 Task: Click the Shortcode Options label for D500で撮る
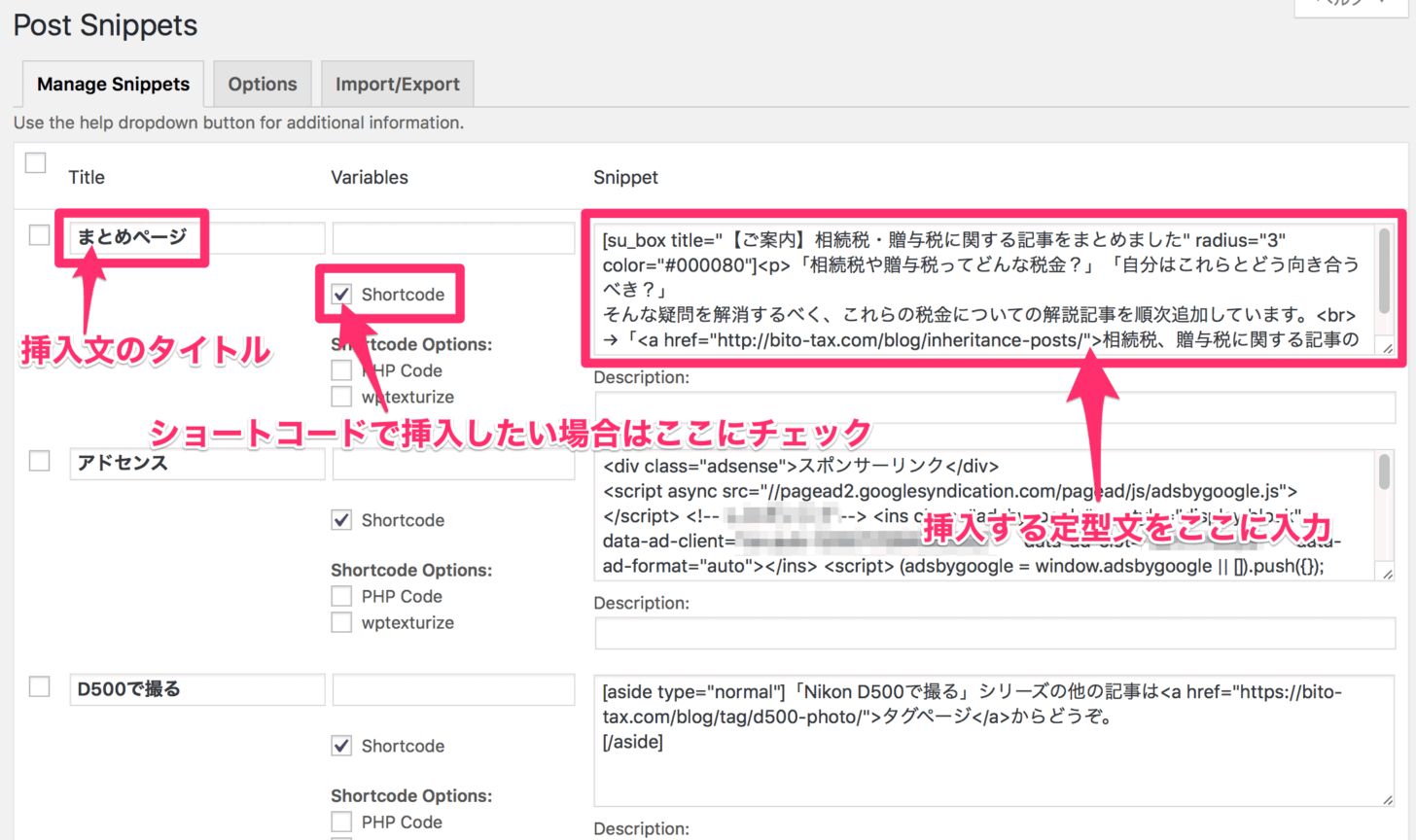pos(411,795)
